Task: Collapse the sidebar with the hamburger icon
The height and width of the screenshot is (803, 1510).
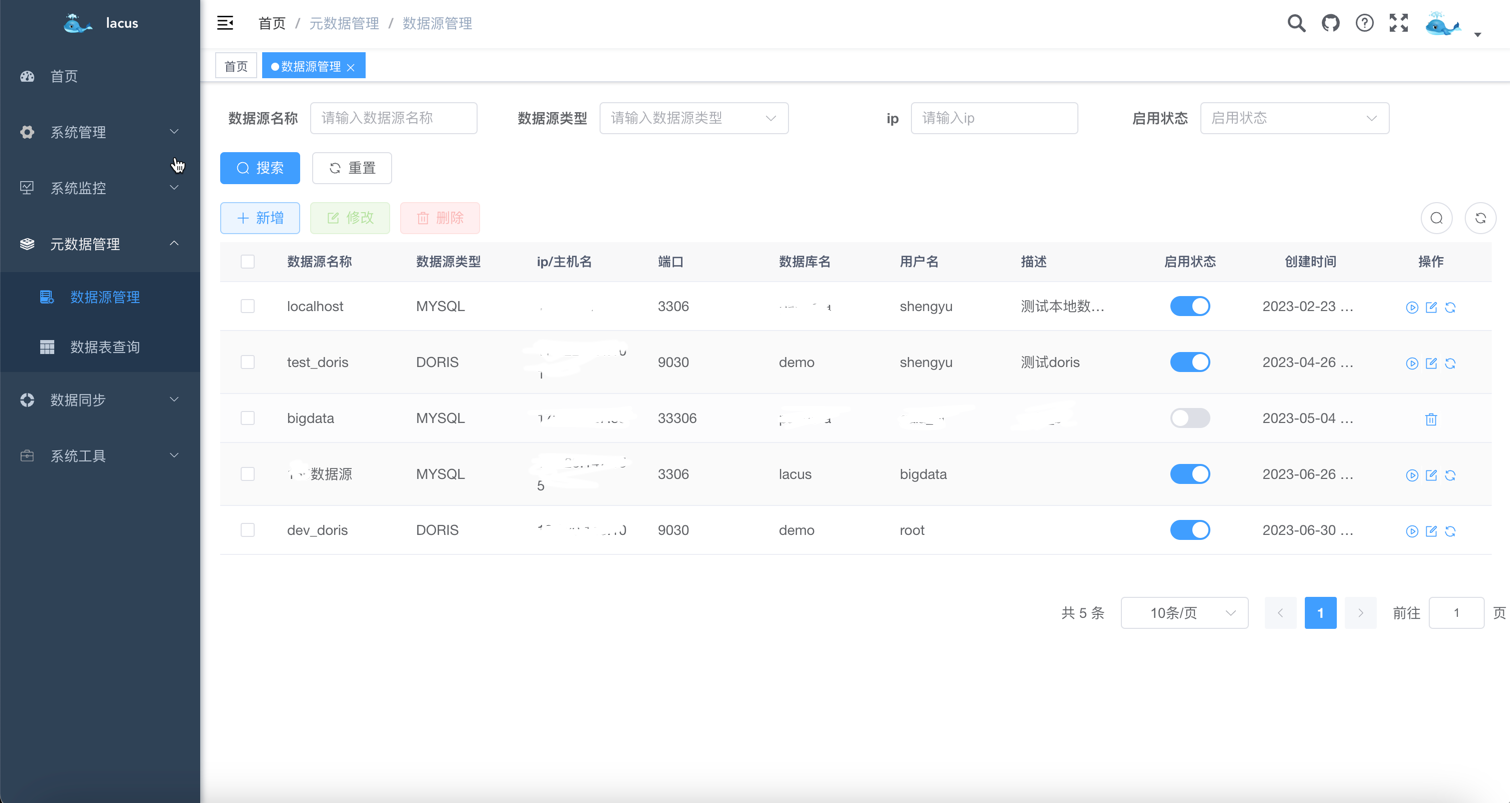Action: 225,23
